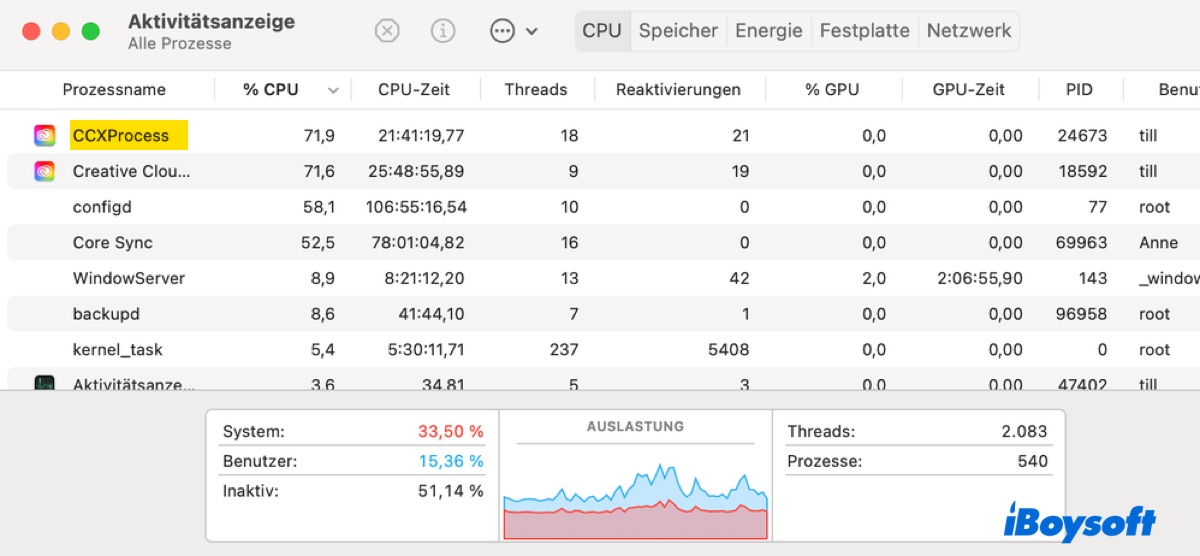Open the Netzwerk tab
The width and height of the screenshot is (1200, 556).
(x=969, y=31)
